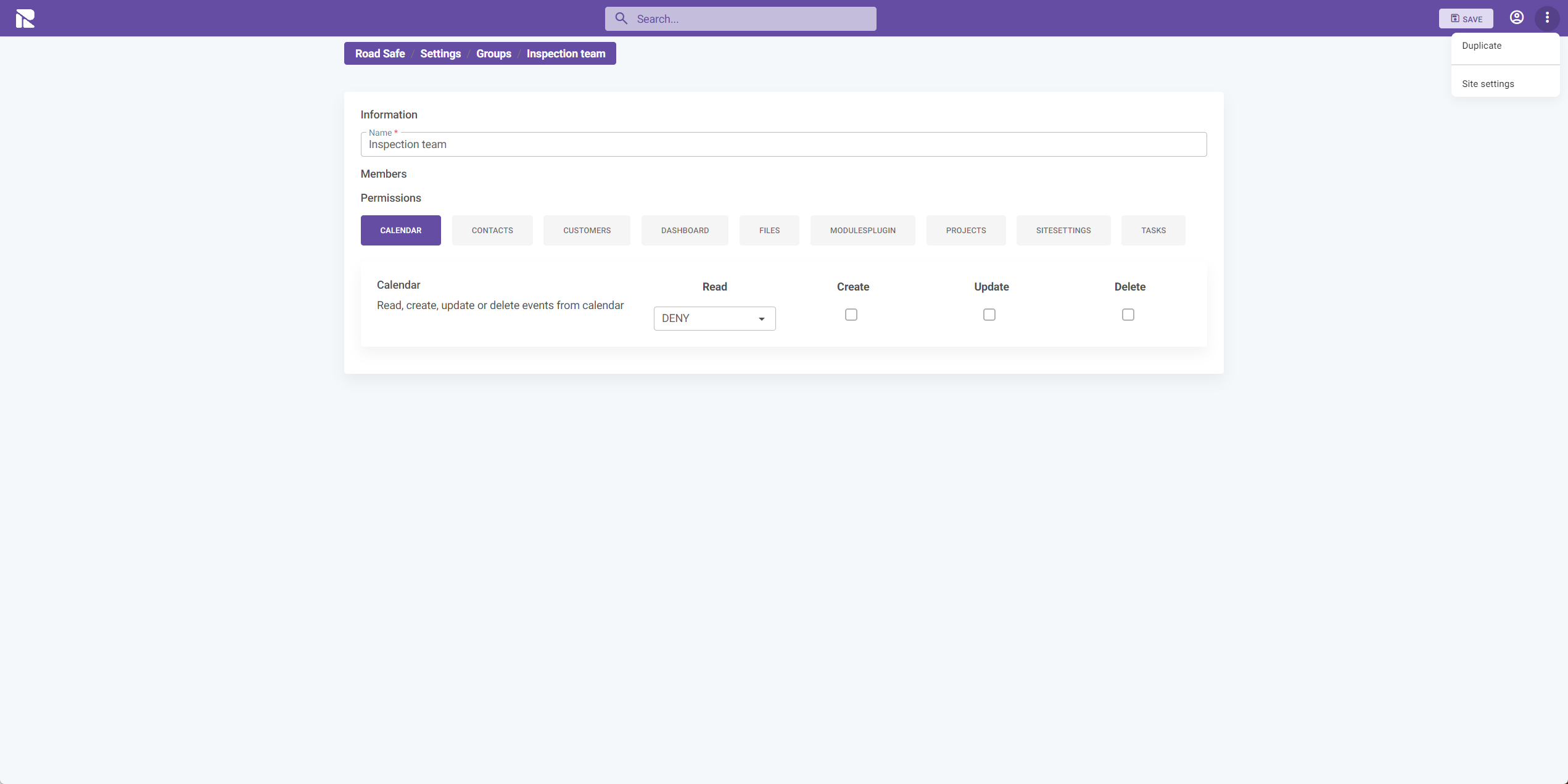Screen dimensions: 1568x784
Task: Select the SITESETTINGS permissions tab icon
Action: tap(1063, 230)
